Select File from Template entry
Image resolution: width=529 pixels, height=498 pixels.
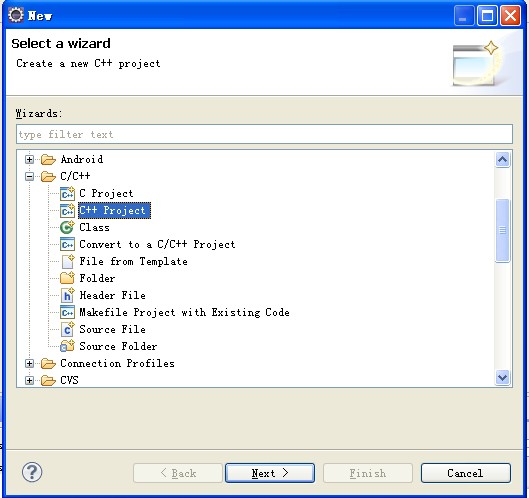click(x=134, y=261)
